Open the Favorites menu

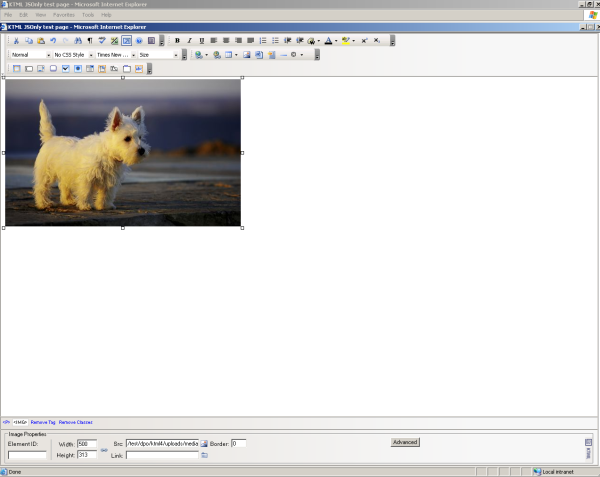(x=63, y=14)
